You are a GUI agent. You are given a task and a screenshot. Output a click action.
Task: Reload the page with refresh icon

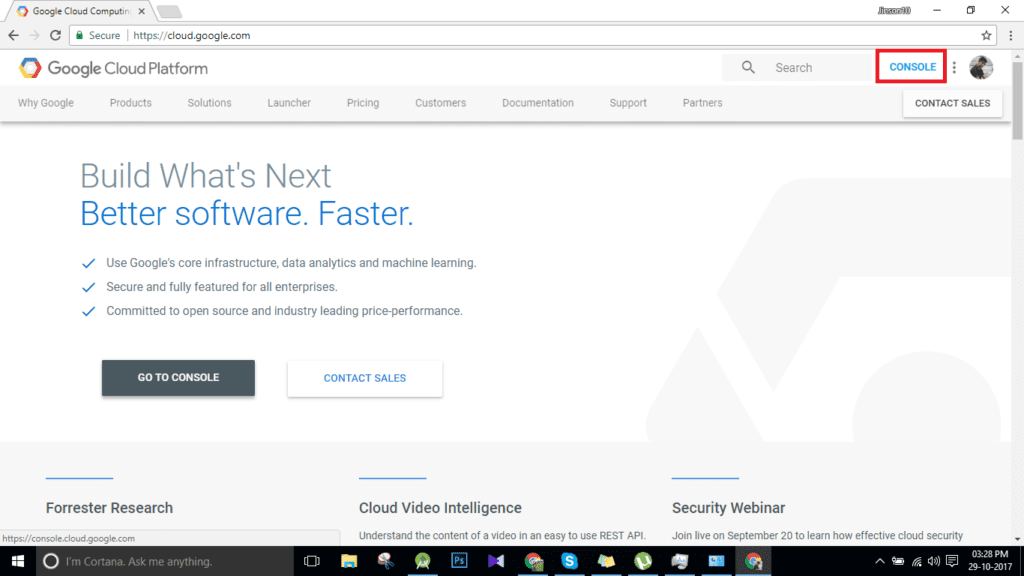coord(56,35)
